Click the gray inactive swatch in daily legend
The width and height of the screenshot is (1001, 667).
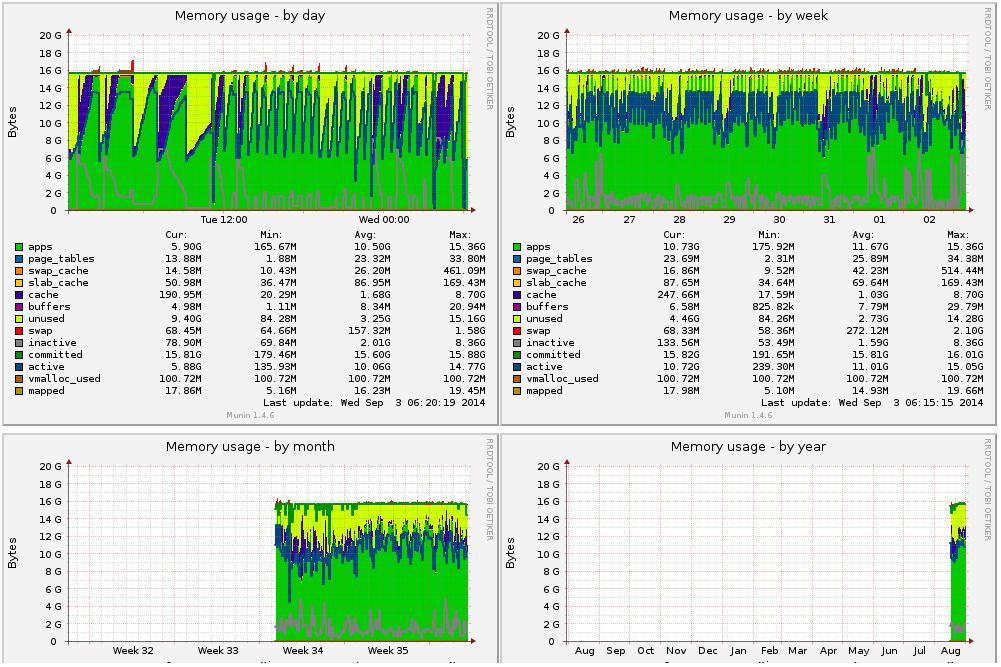point(18,343)
